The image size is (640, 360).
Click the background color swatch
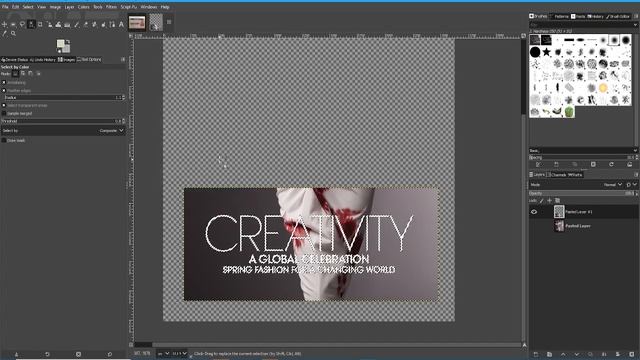click(x=66, y=49)
